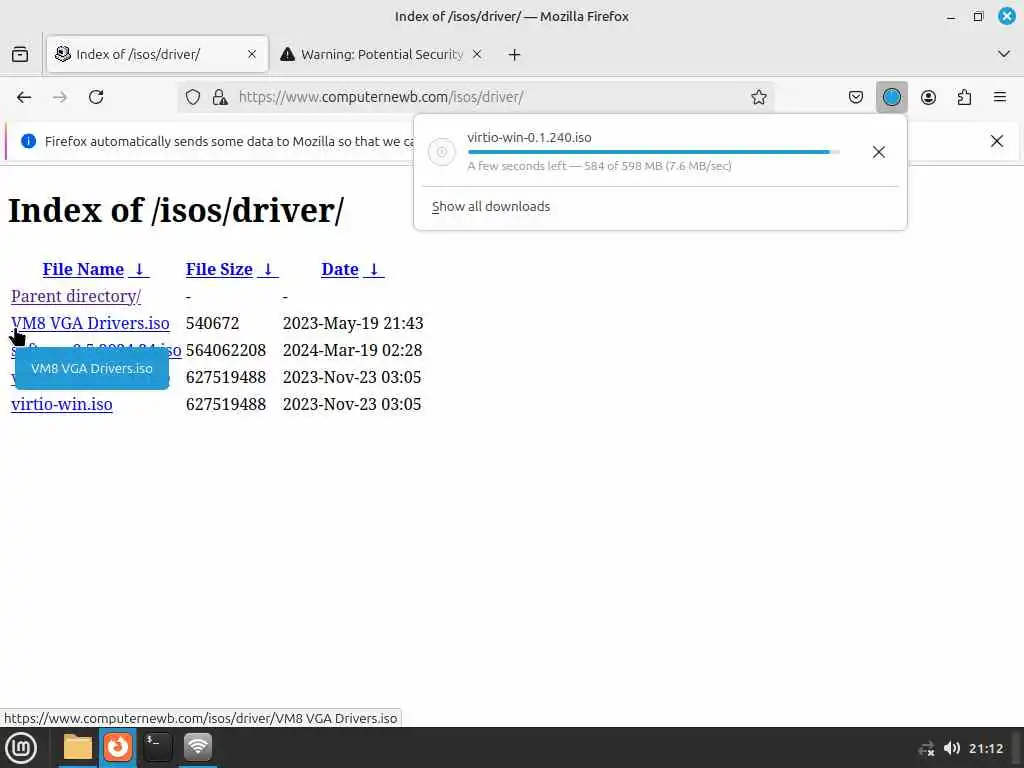Dismiss the Firefox data notification bar
Screen dimensions: 1024x768
point(997,141)
